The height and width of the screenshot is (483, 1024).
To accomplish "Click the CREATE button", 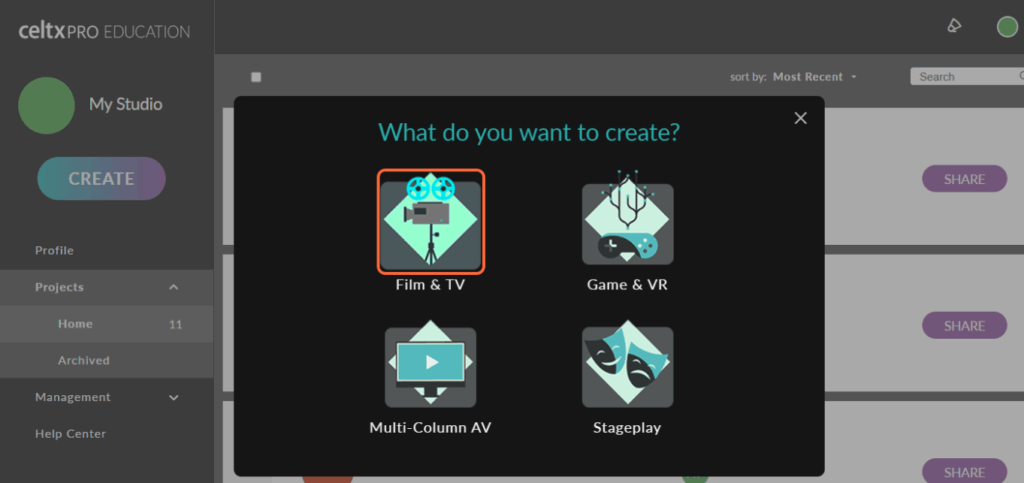I will coord(101,178).
